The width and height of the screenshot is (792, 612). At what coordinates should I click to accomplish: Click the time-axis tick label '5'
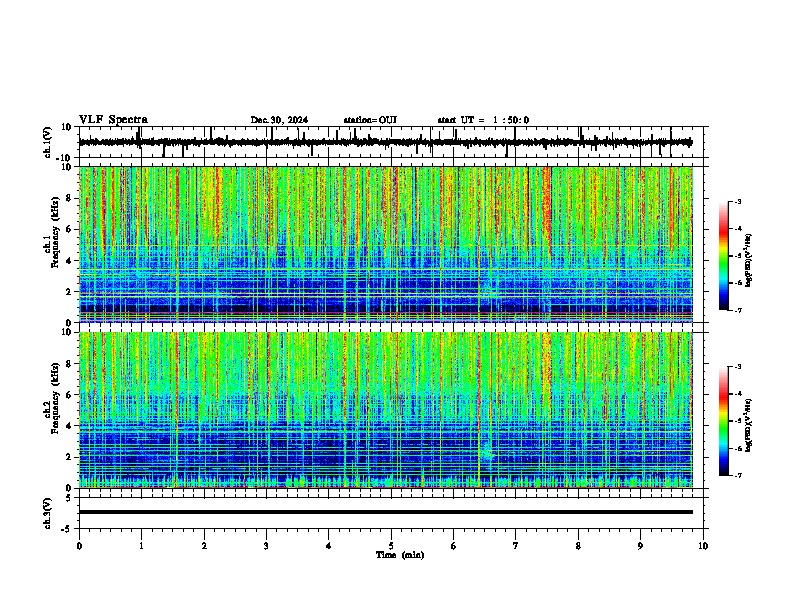click(391, 546)
